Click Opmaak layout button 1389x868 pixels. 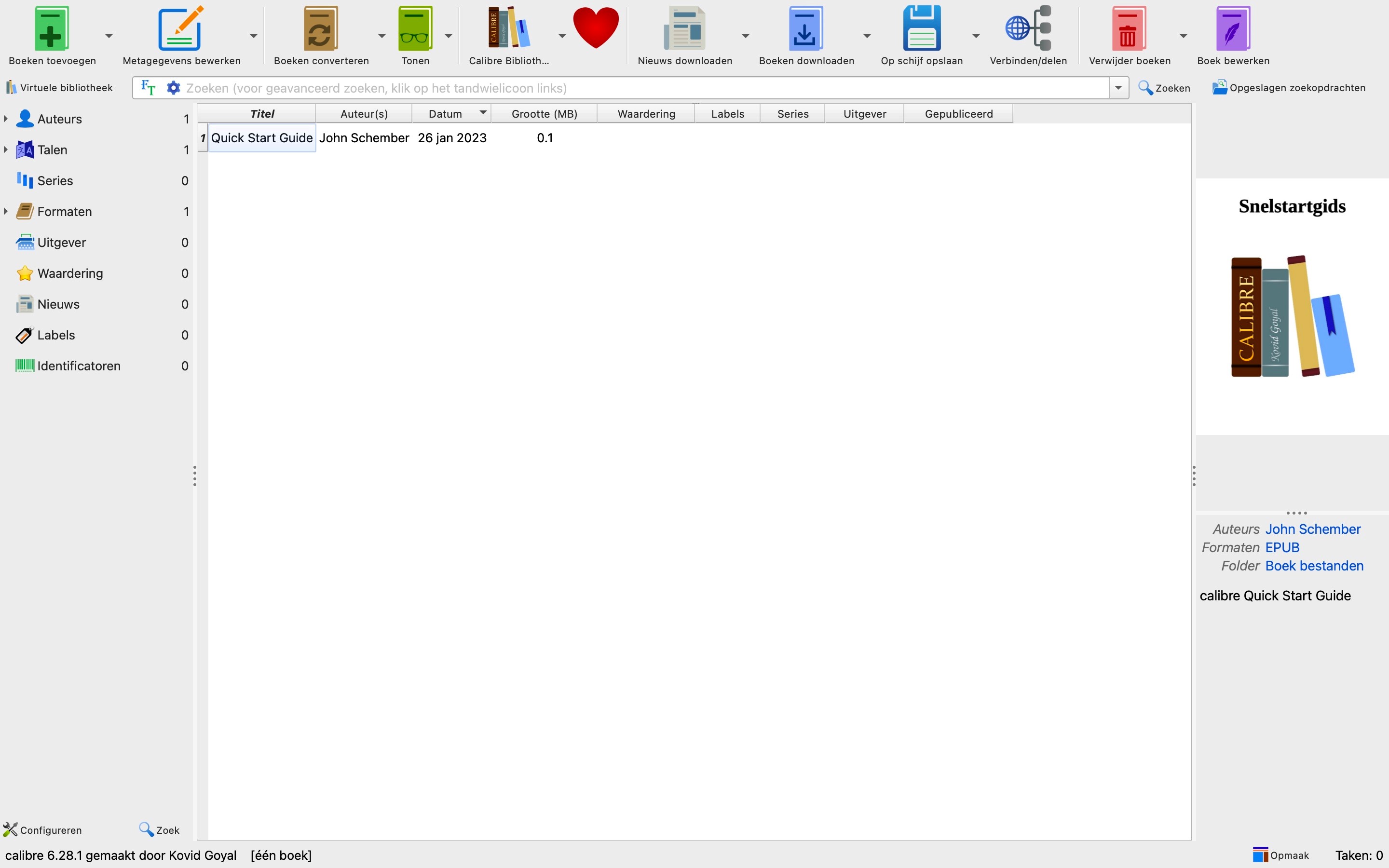point(1281,855)
